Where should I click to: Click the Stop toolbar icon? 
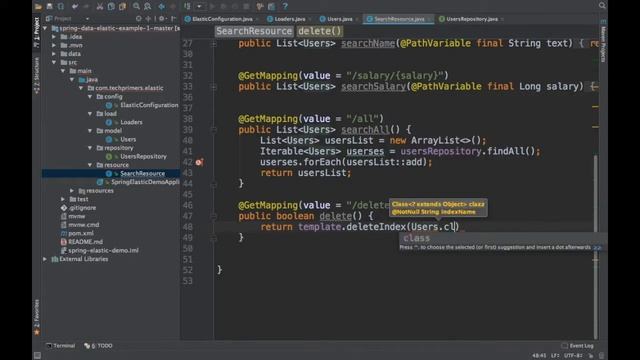(x=246, y=6)
